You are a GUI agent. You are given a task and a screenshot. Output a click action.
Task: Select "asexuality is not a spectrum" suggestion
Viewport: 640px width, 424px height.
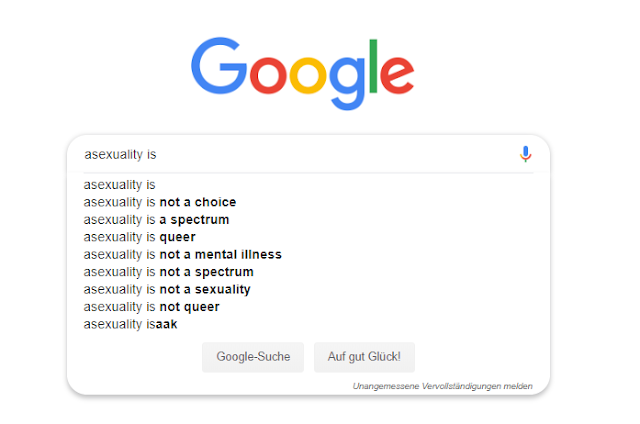tap(168, 272)
